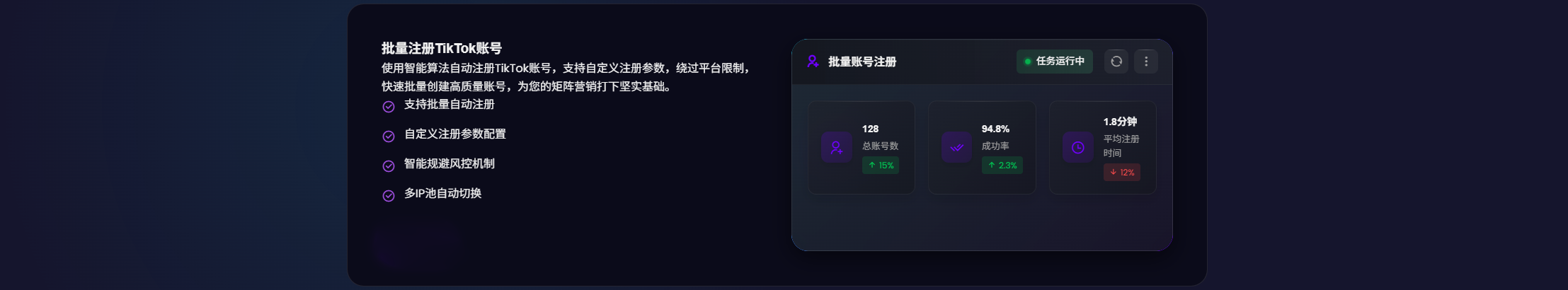
Task: Click the 批量账号注册 panel title
Action: [x=862, y=62]
